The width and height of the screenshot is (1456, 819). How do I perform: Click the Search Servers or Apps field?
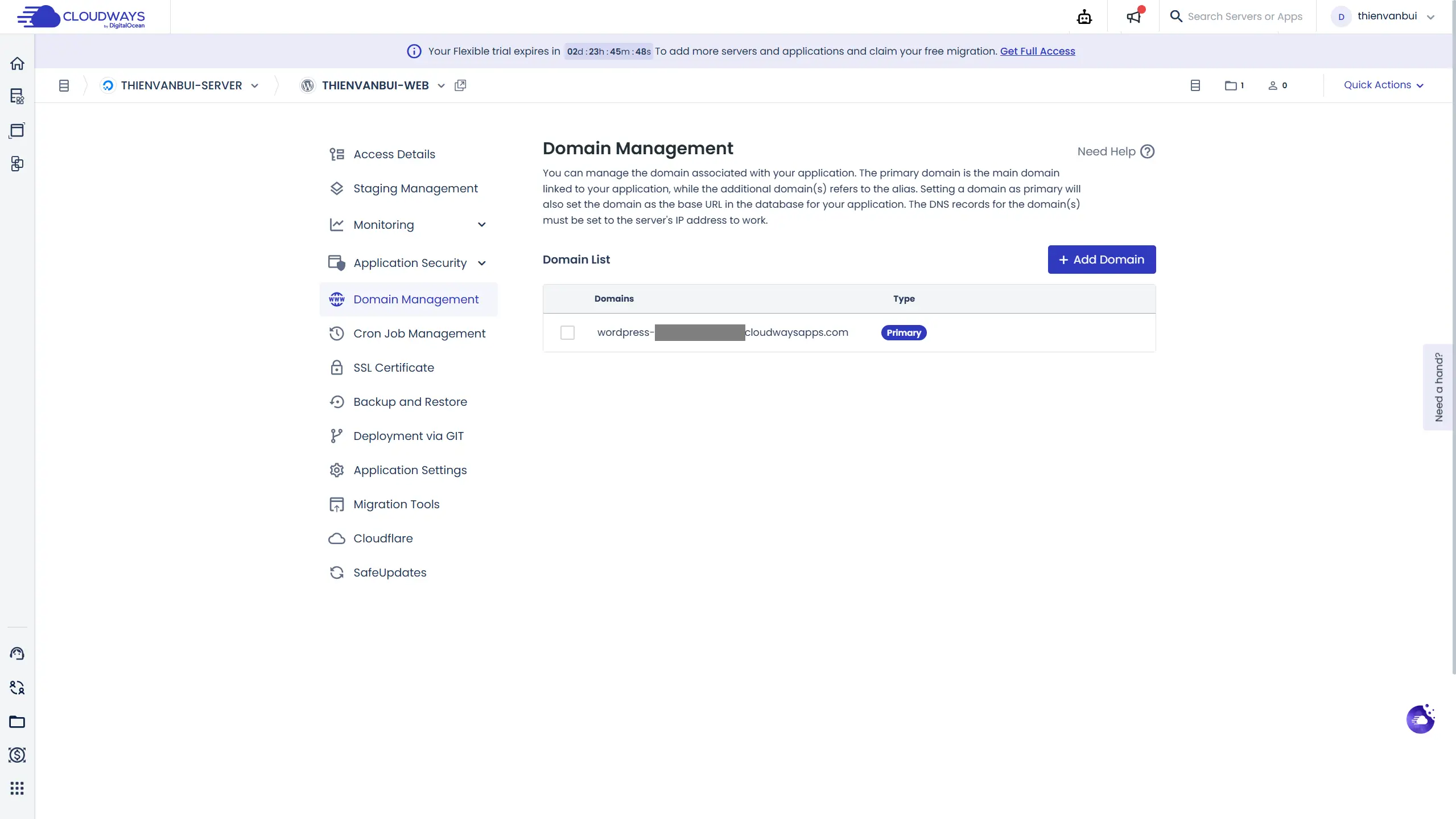1245,17
